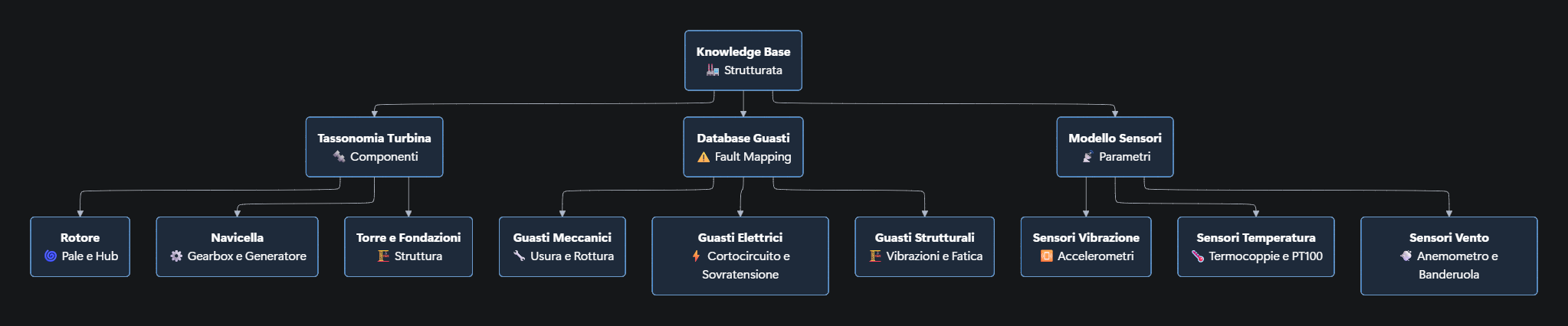Screen dimensions: 1568x326
Task: Click the thermometer icon beside Termocoppie e PT100
Action: (1197, 256)
